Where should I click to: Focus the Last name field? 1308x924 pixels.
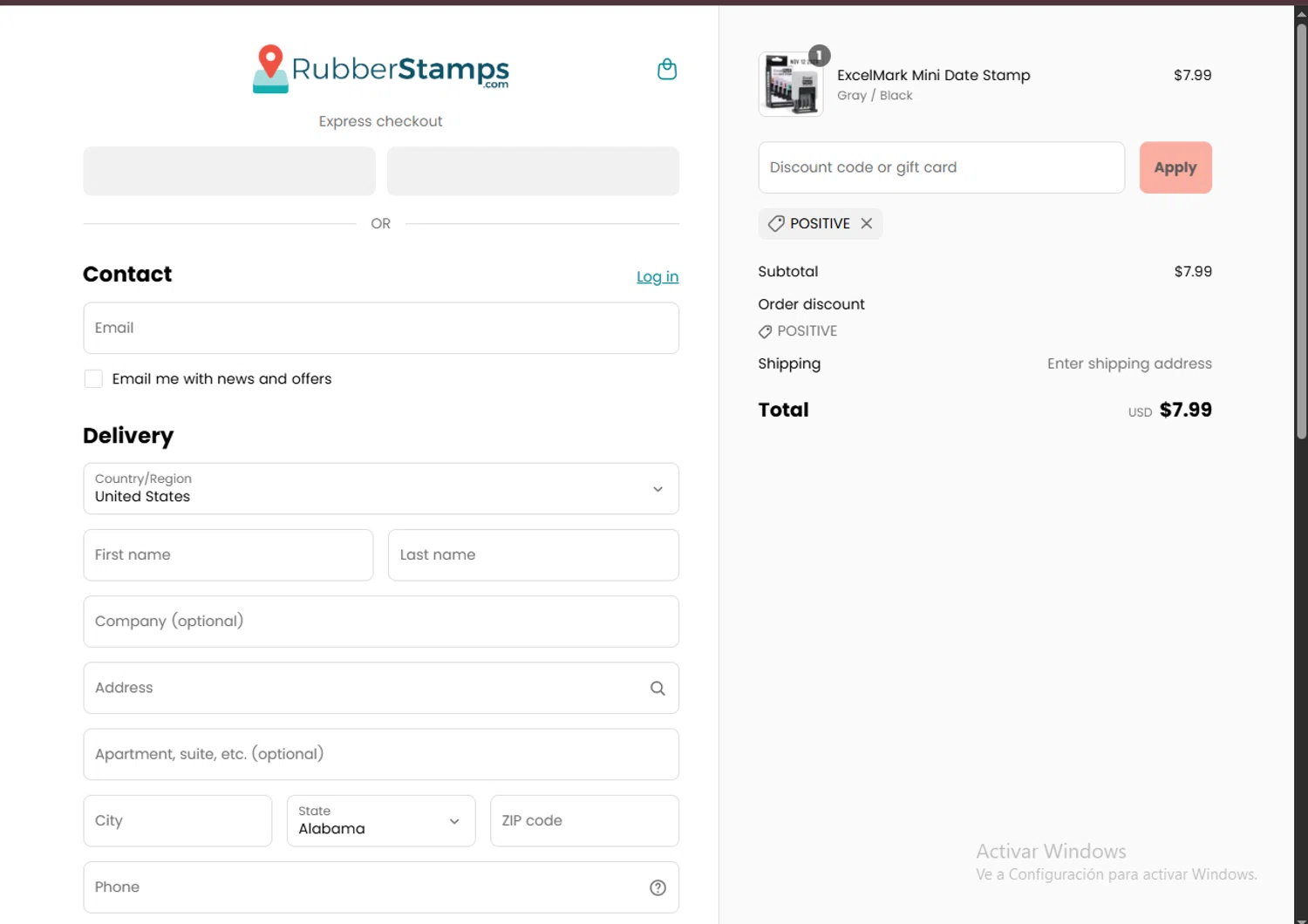pyautogui.click(x=534, y=555)
